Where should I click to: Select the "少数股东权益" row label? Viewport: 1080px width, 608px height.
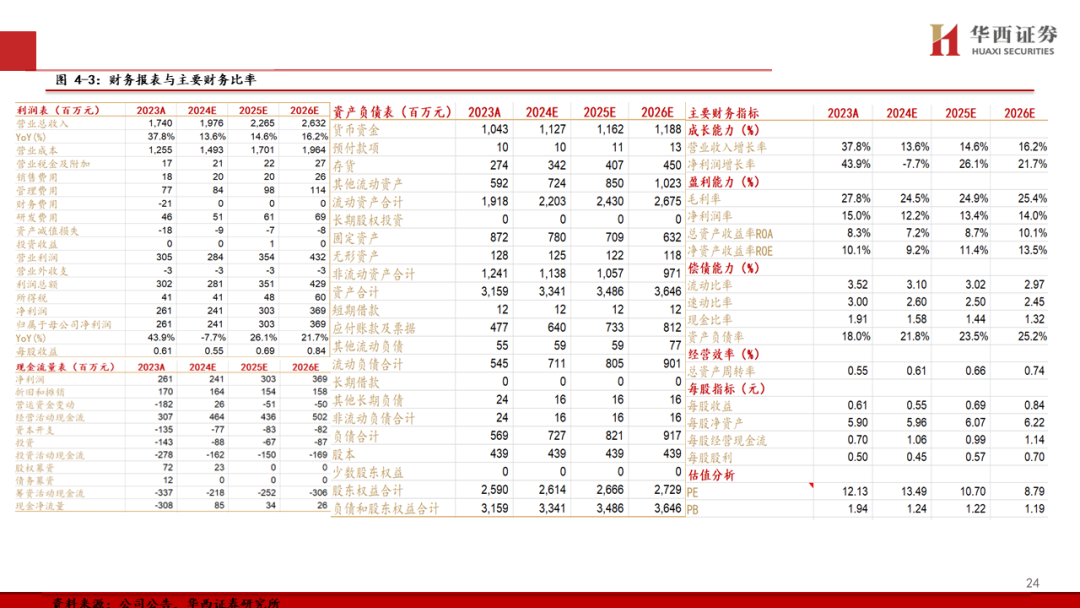point(367,472)
